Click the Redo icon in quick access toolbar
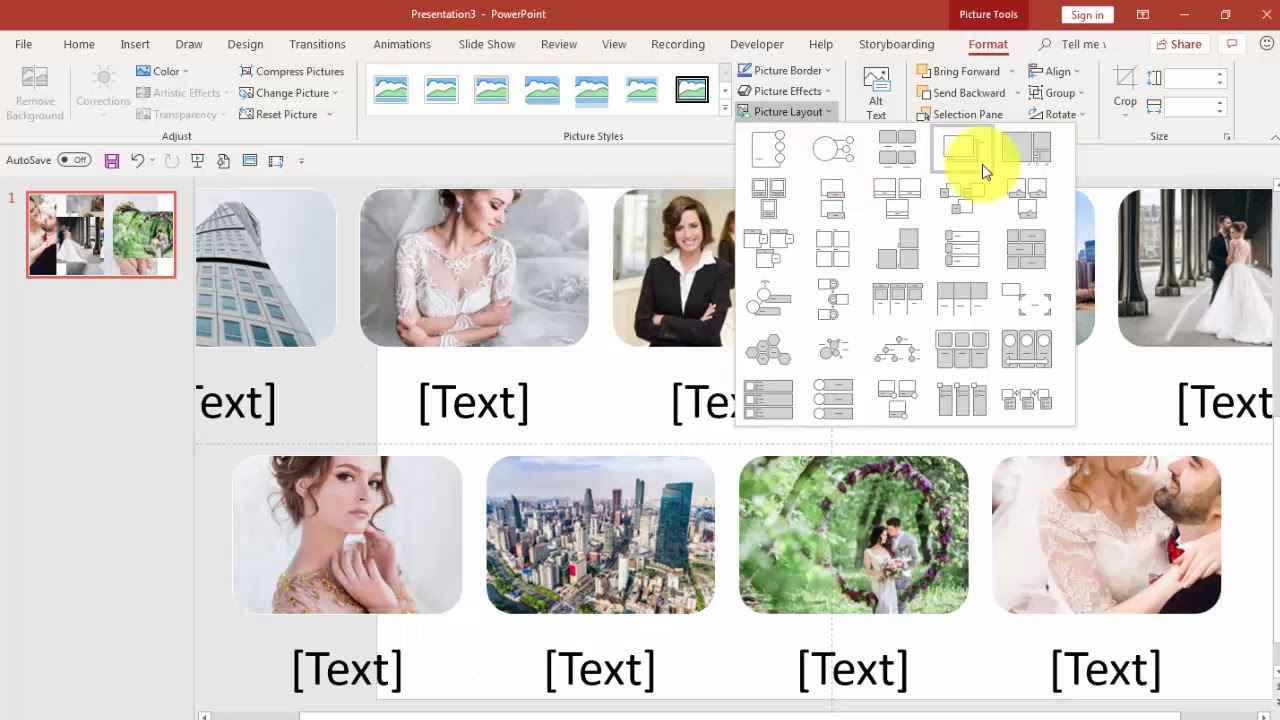 (x=172, y=160)
